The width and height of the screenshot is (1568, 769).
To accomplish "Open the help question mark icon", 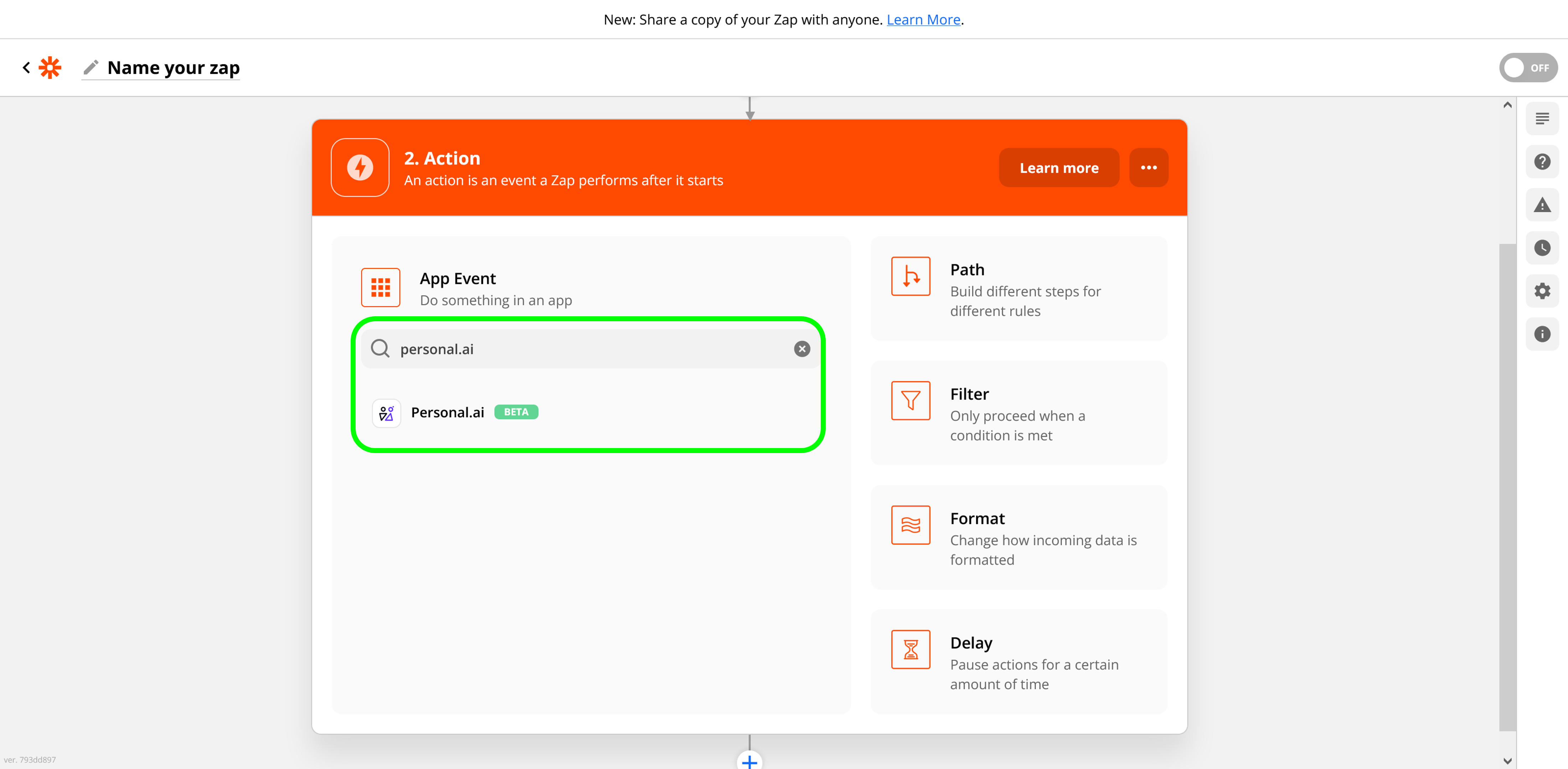I will pos(1542,162).
